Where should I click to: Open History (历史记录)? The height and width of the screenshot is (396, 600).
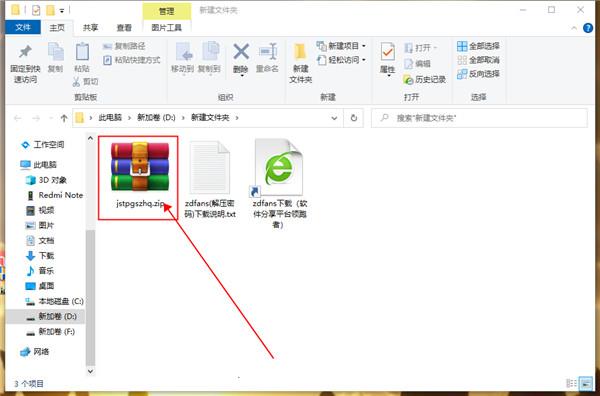coord(425,80)
